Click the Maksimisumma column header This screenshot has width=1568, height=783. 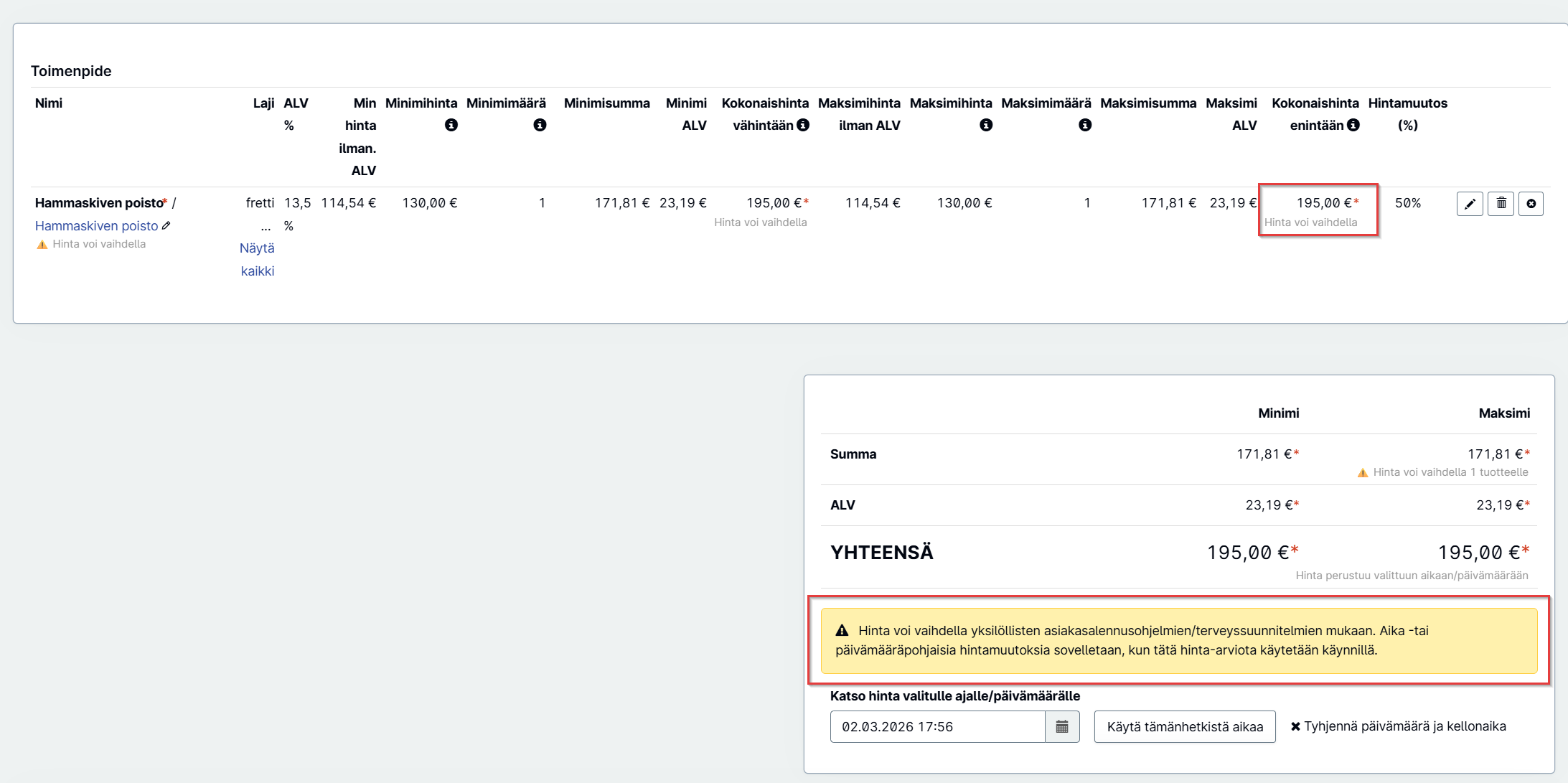pos(1148,103)
